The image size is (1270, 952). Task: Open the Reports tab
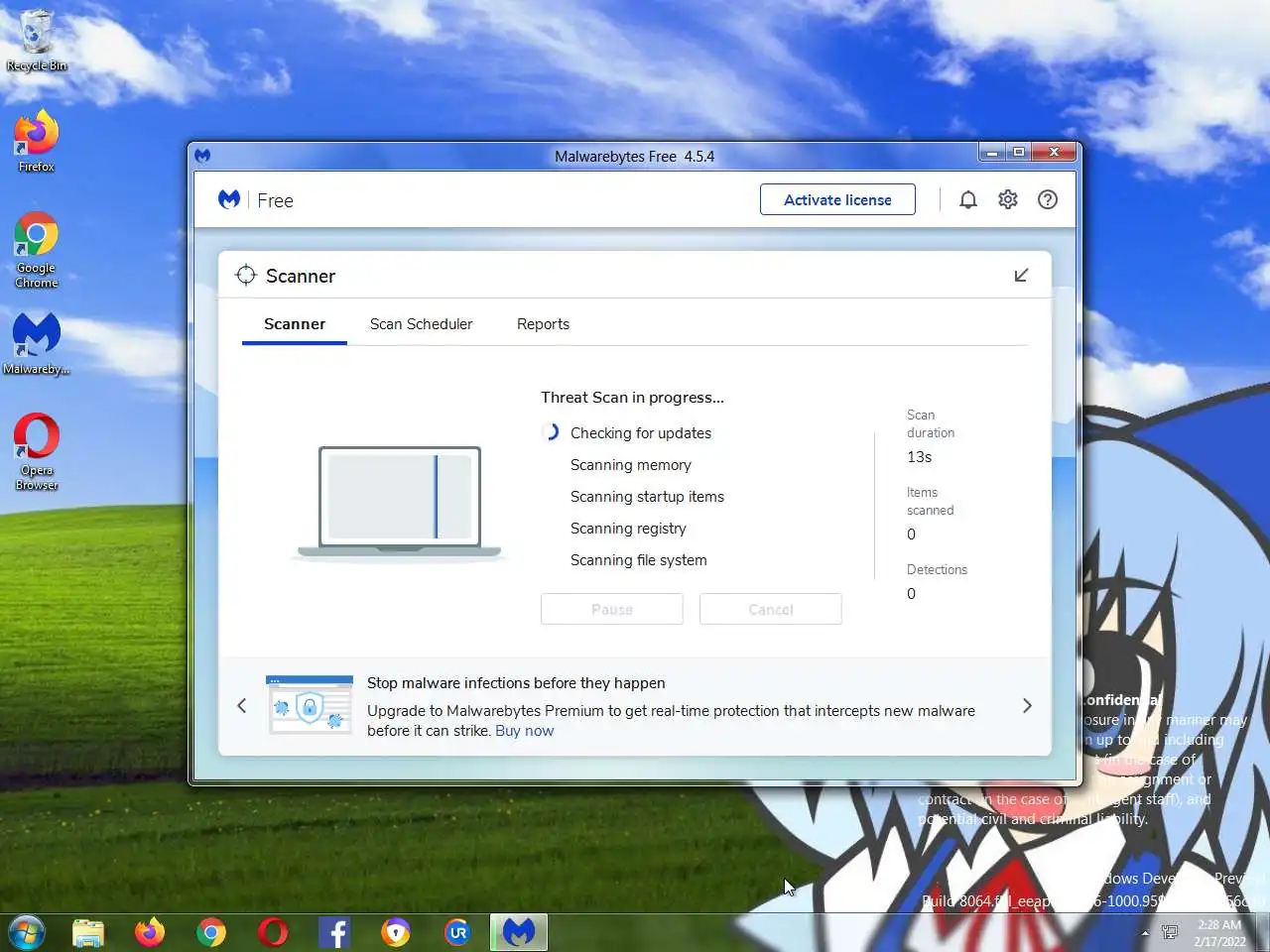click(x=543, y=324)
